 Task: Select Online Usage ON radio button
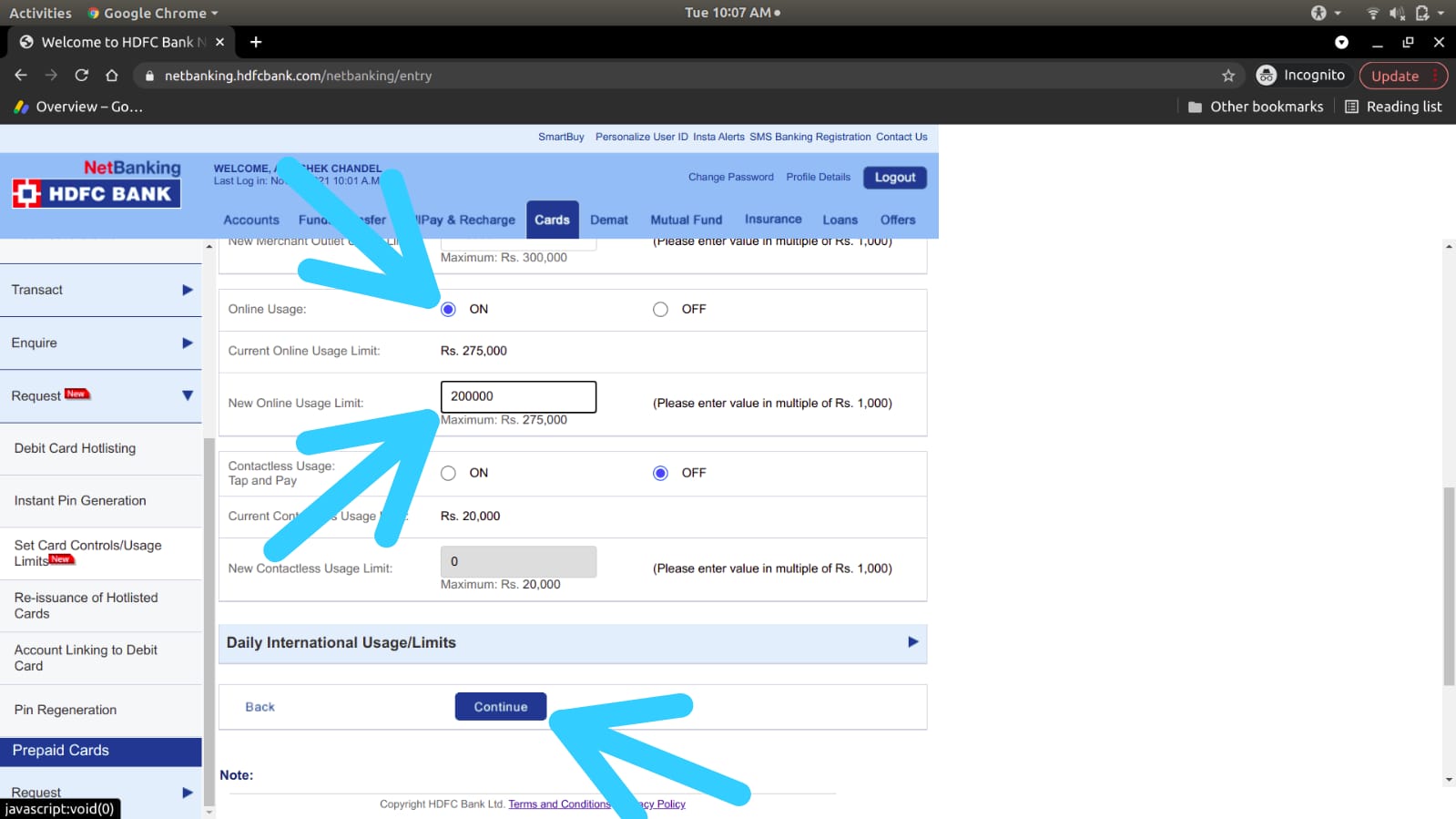[448, 310]
